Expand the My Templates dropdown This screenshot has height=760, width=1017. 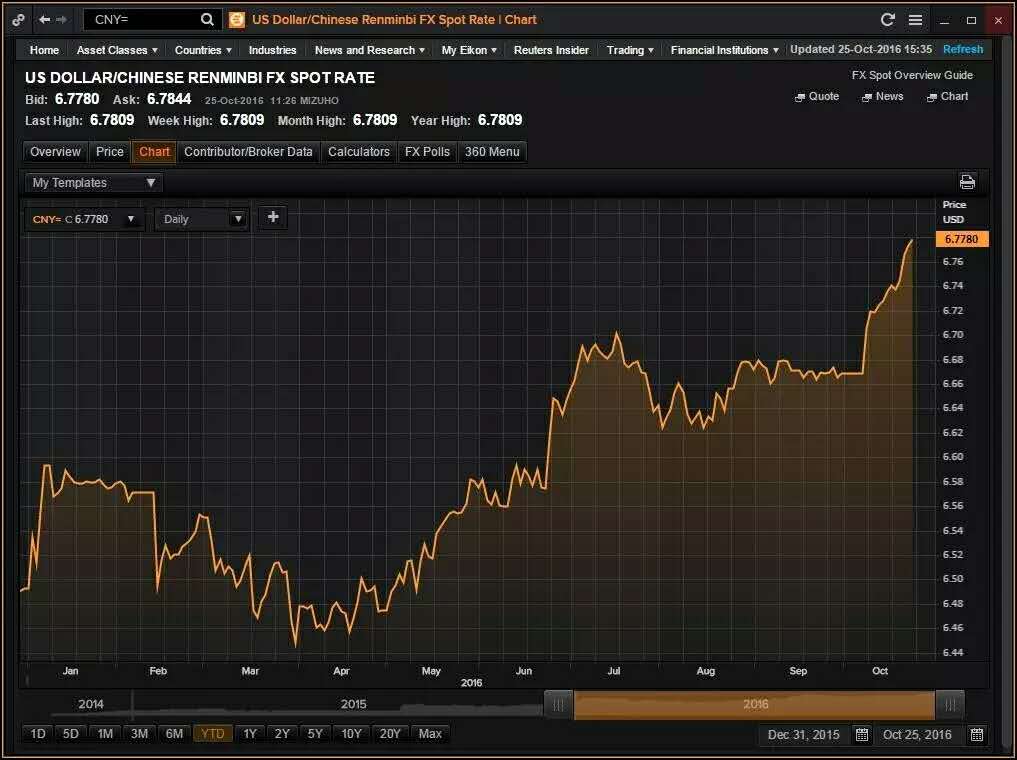[x=93, y=183]
